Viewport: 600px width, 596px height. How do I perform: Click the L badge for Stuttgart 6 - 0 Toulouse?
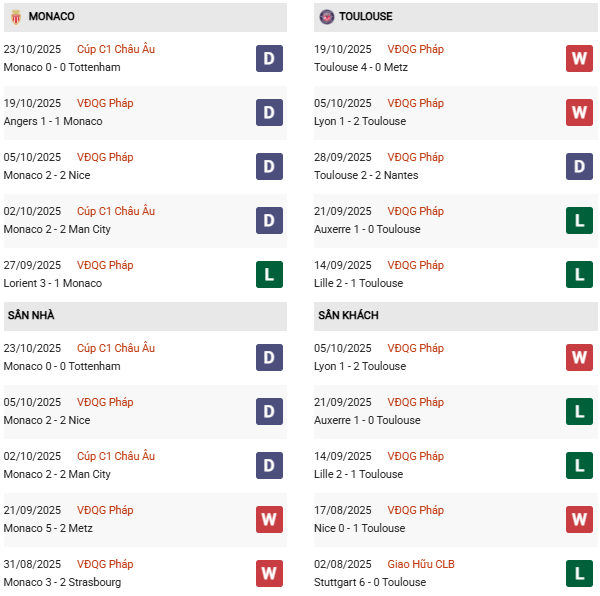click(x=579, y=573)
